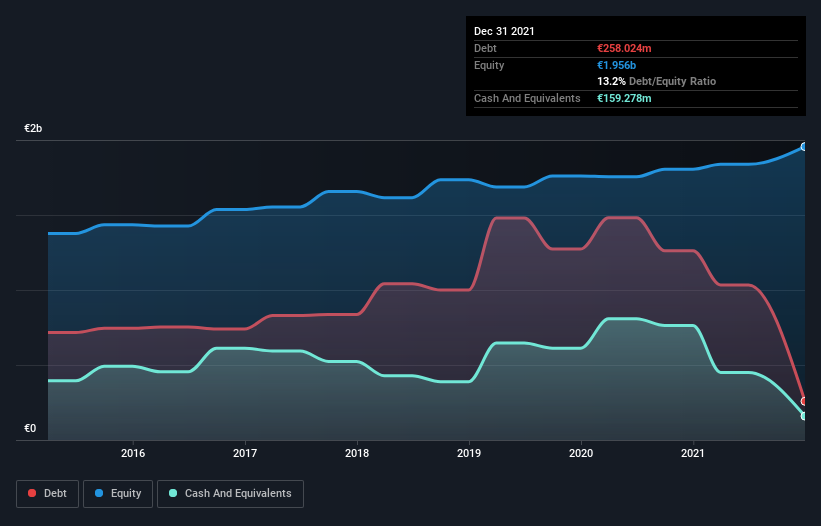Click the Dec 31 2021 tooltip date
This screenshot has width=821, height=526.
504,31
